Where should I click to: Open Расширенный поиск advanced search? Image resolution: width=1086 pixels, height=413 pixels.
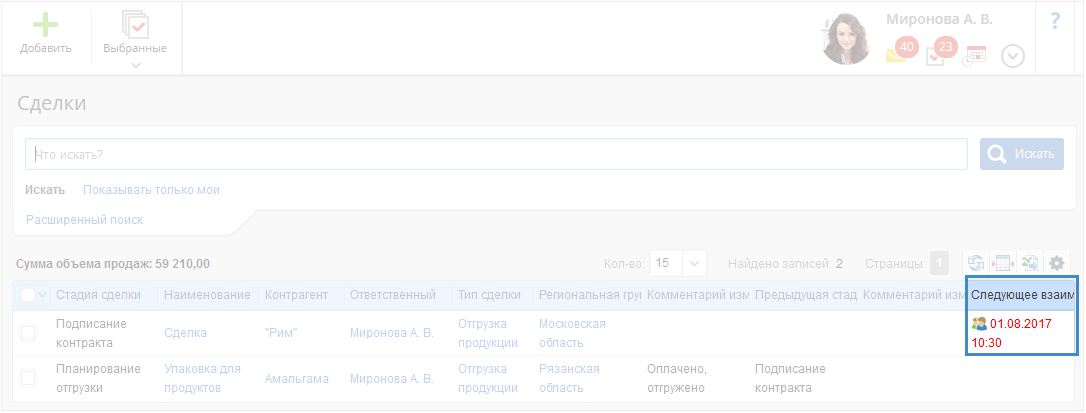point(84,220)
